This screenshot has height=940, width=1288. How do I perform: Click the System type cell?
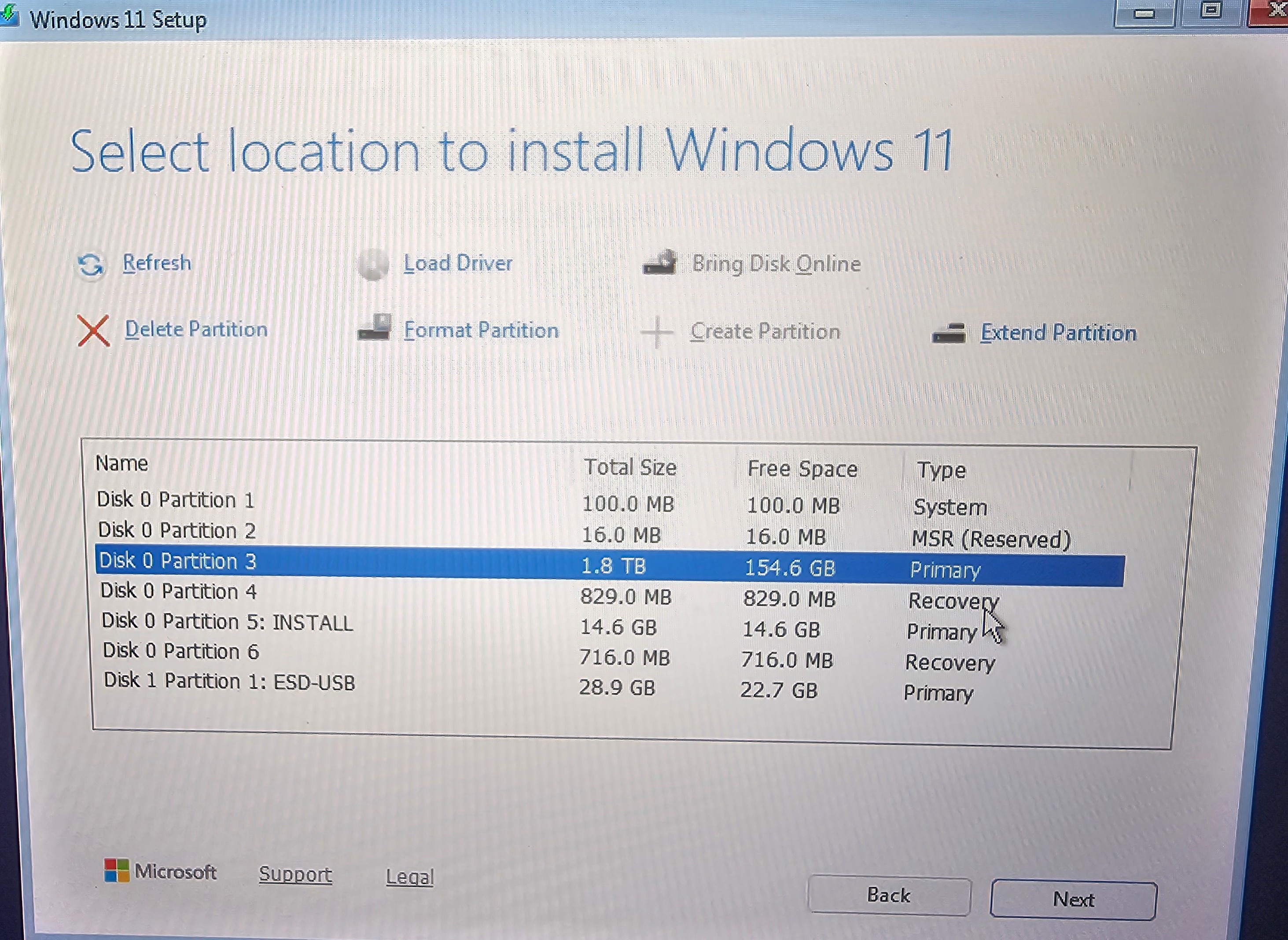[x=950, y=507]
